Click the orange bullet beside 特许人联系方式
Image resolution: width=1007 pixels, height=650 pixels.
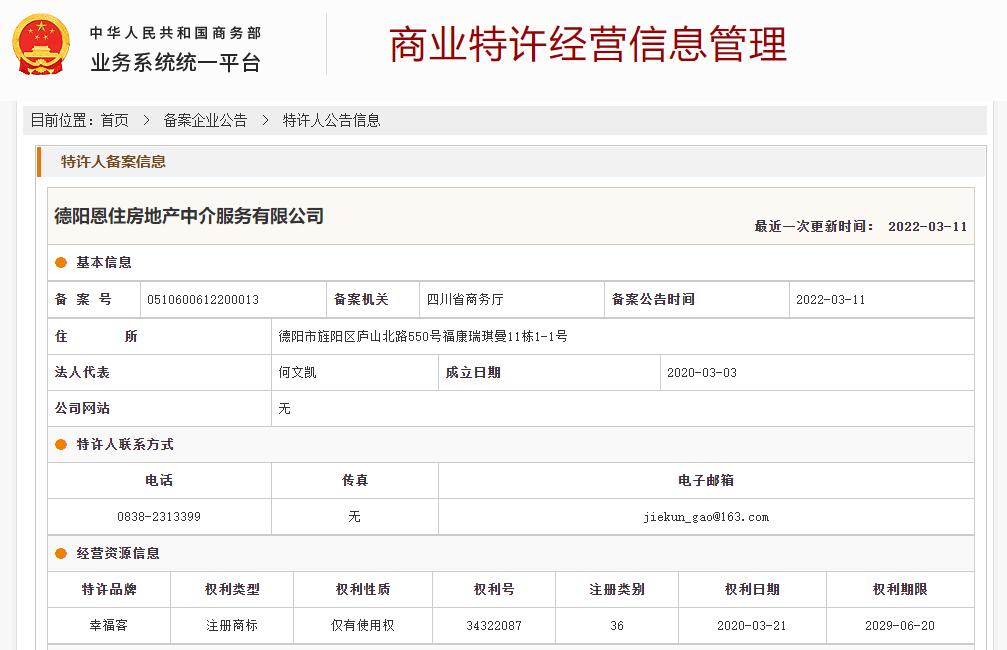coord(61,444)
